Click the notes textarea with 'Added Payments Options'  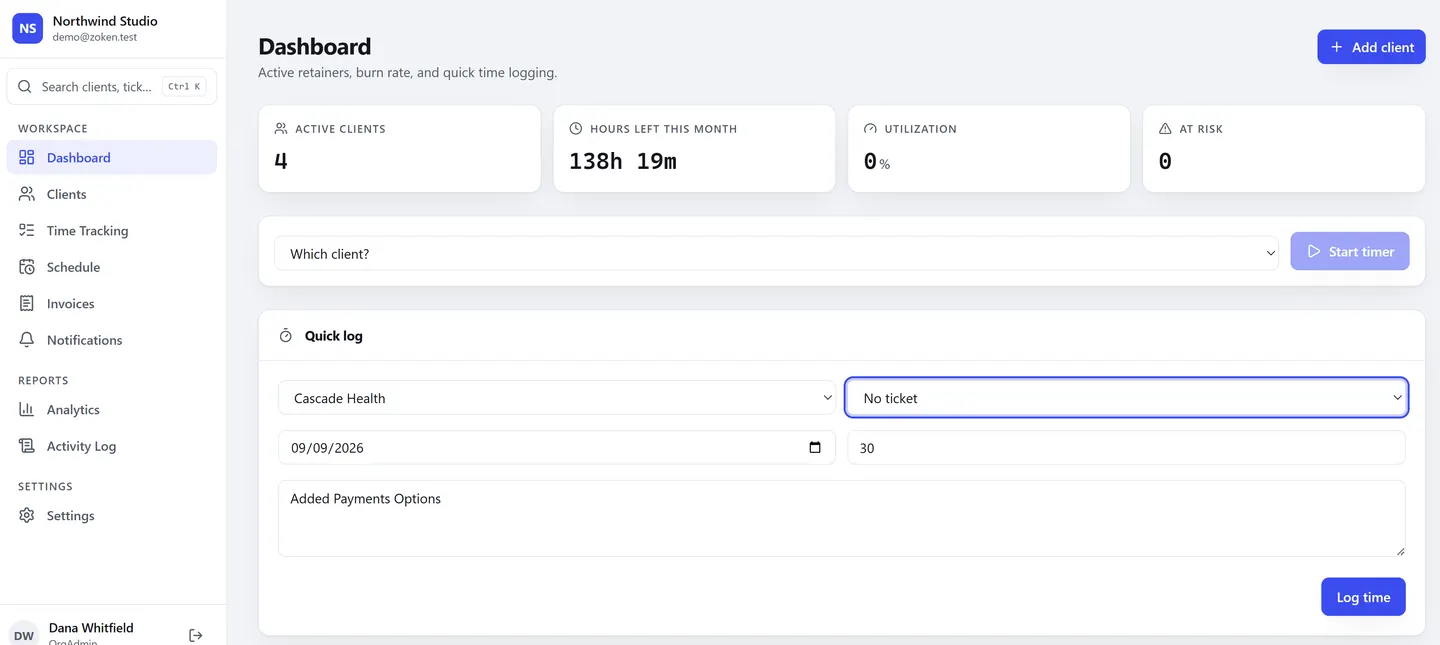tap(842, 518)
